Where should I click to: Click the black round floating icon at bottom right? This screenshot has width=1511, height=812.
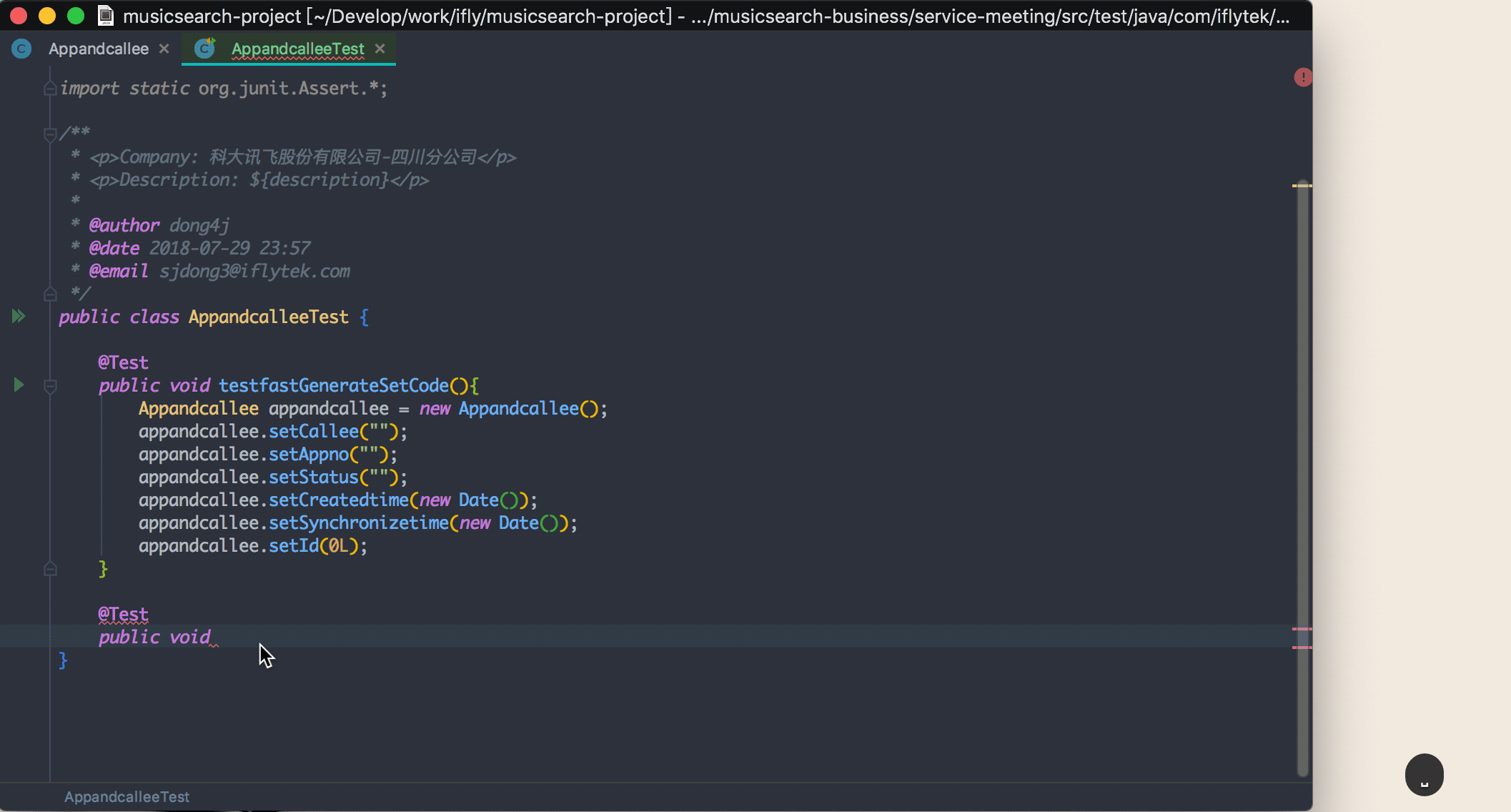coord(1424,774)
